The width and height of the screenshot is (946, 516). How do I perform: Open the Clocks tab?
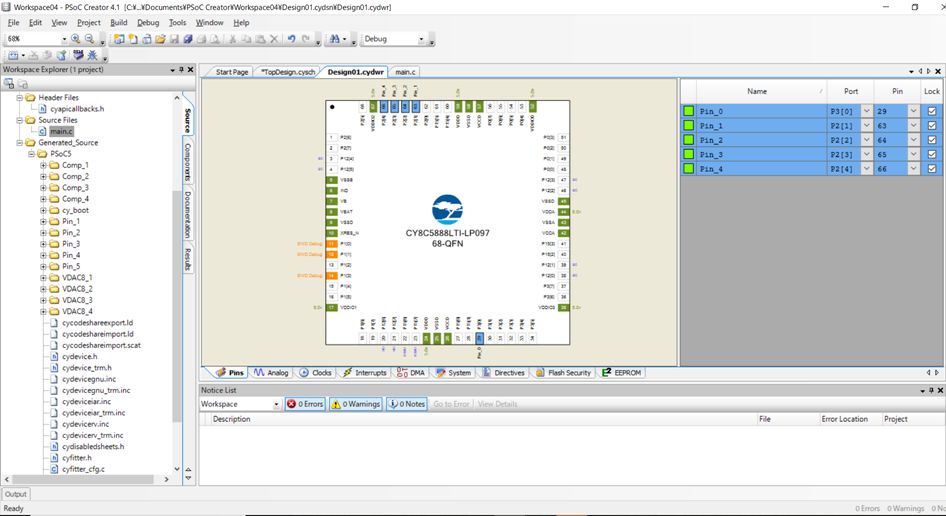coord(316,372)
